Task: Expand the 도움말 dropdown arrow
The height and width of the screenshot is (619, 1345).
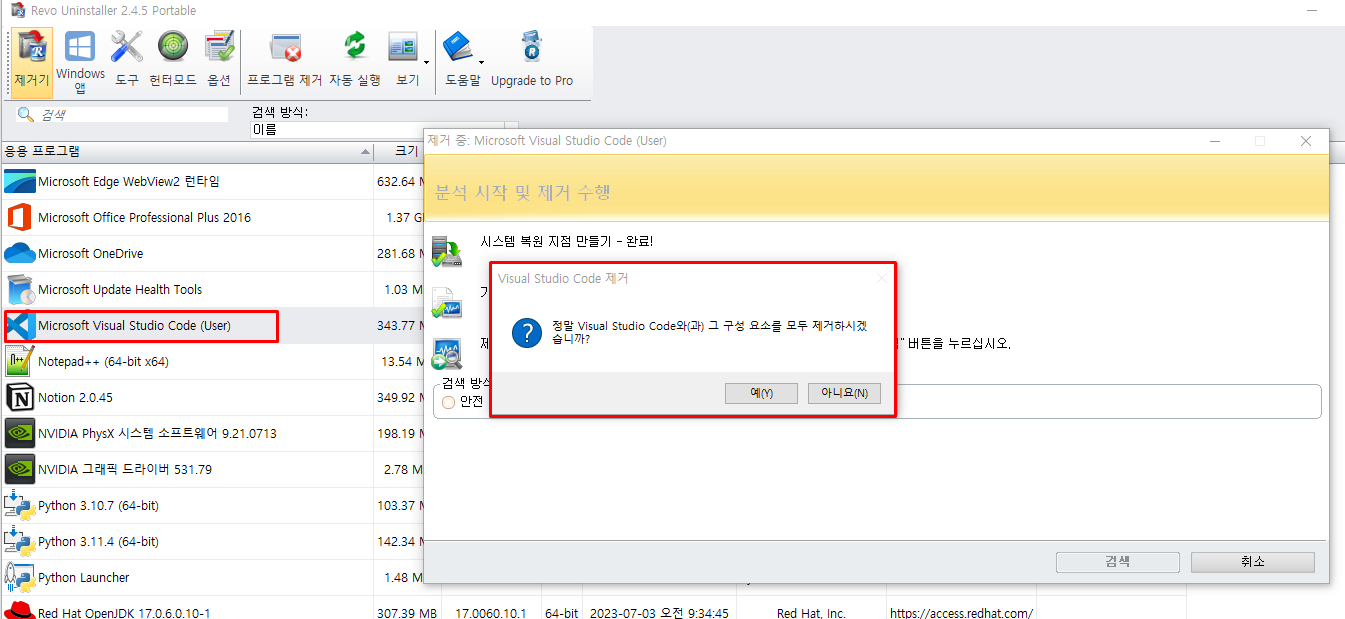Action: pyautogui.click(x=482, y=61)
